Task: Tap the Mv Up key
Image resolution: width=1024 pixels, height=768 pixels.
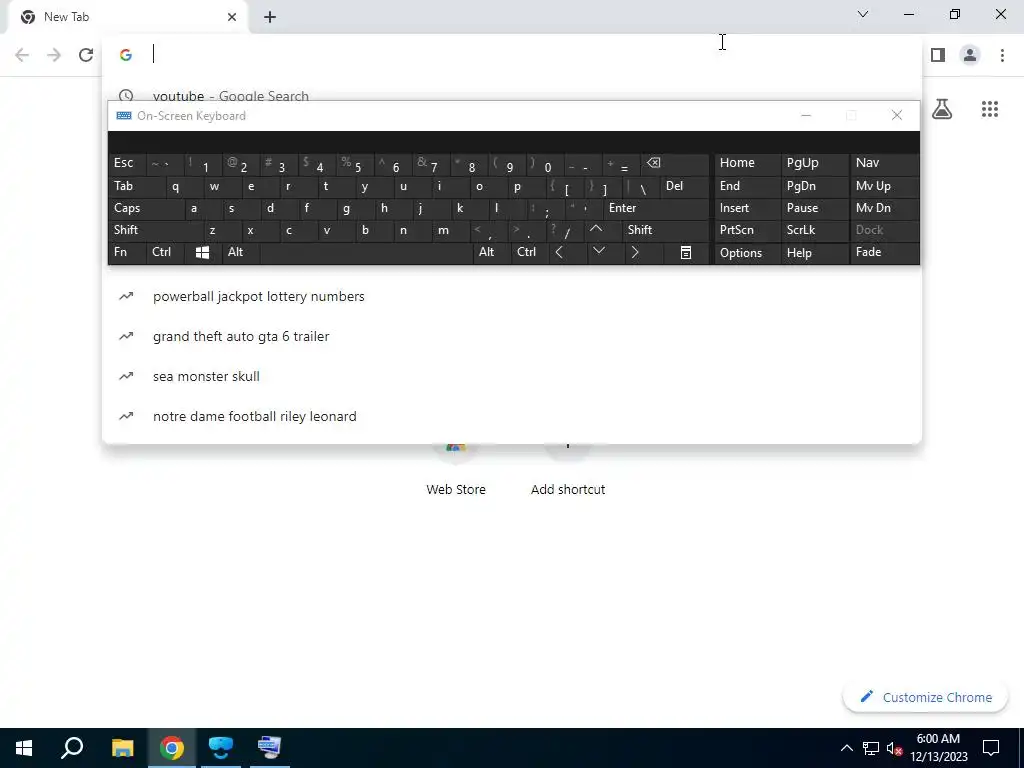Action: [884, 186]
